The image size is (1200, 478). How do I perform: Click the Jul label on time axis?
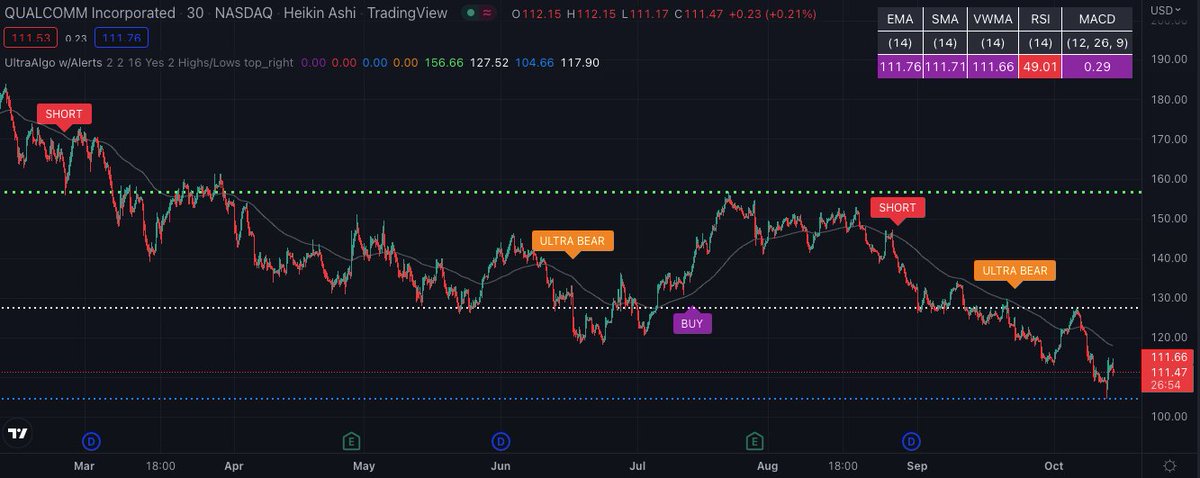coord(635,465)
